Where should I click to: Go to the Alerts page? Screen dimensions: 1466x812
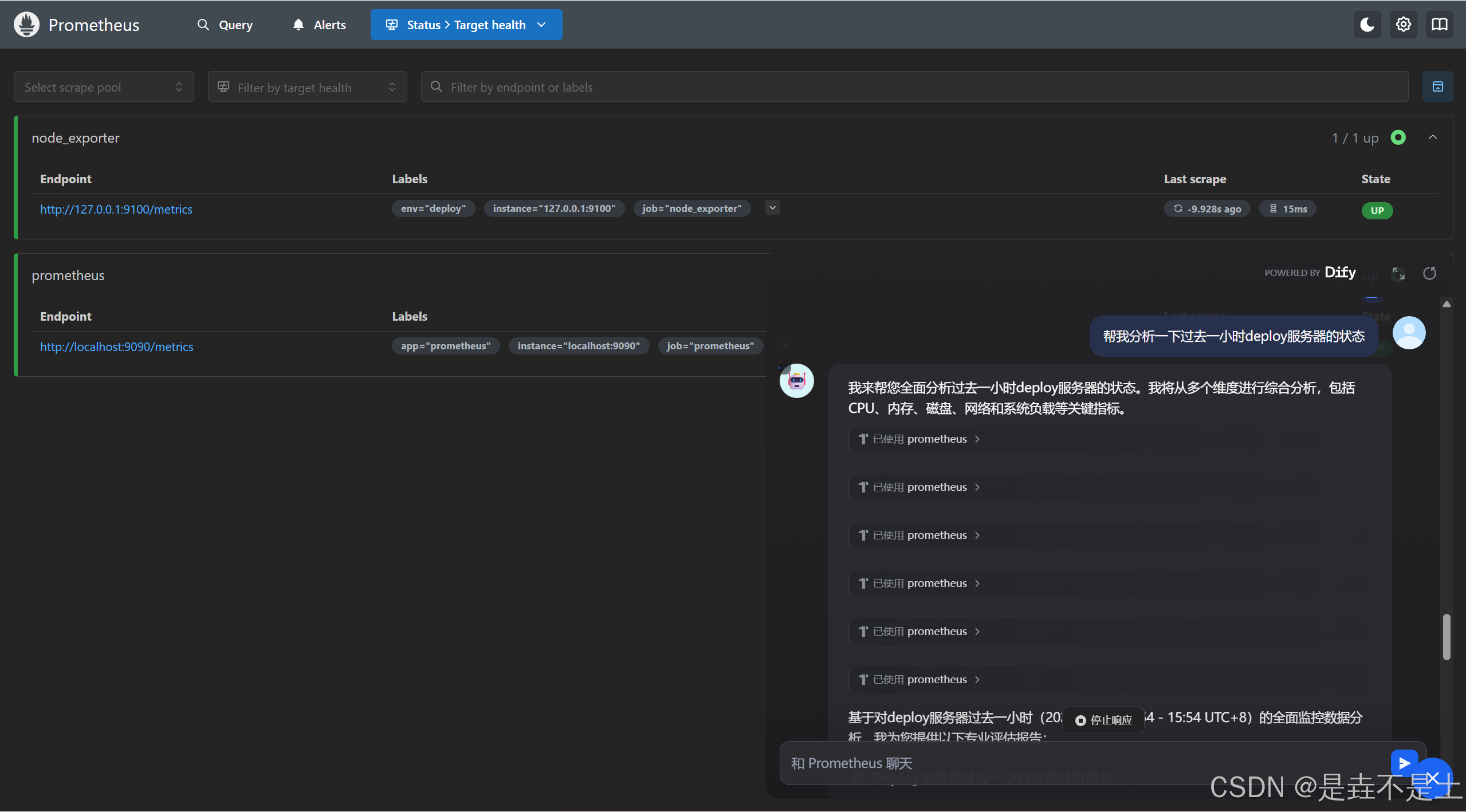point(320,25)
